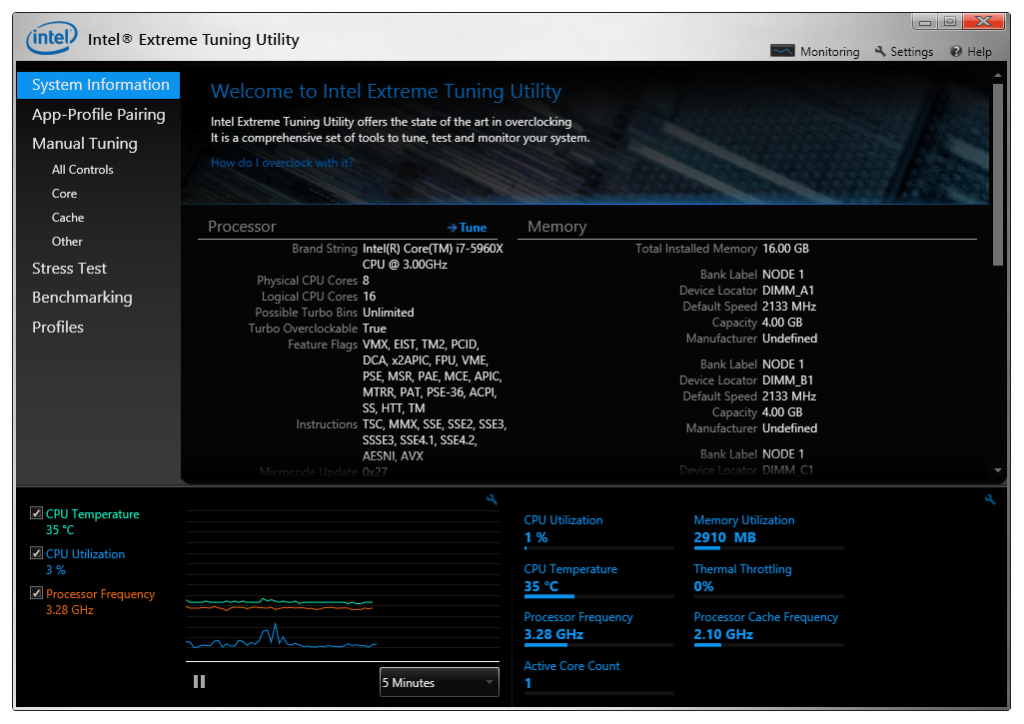The width and height of the screenshot is (1024, 724).
Task: Go to the Benchmarking section
Action: coord(82,297)
